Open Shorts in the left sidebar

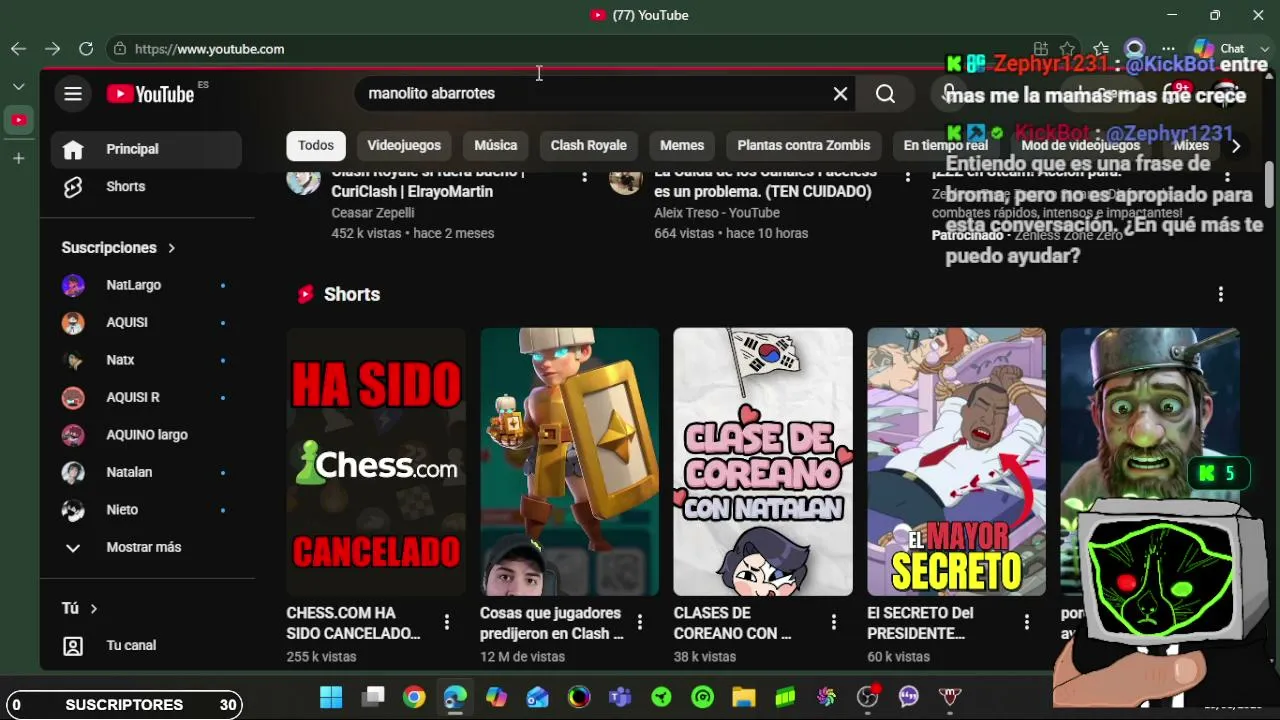coord(146,187)
